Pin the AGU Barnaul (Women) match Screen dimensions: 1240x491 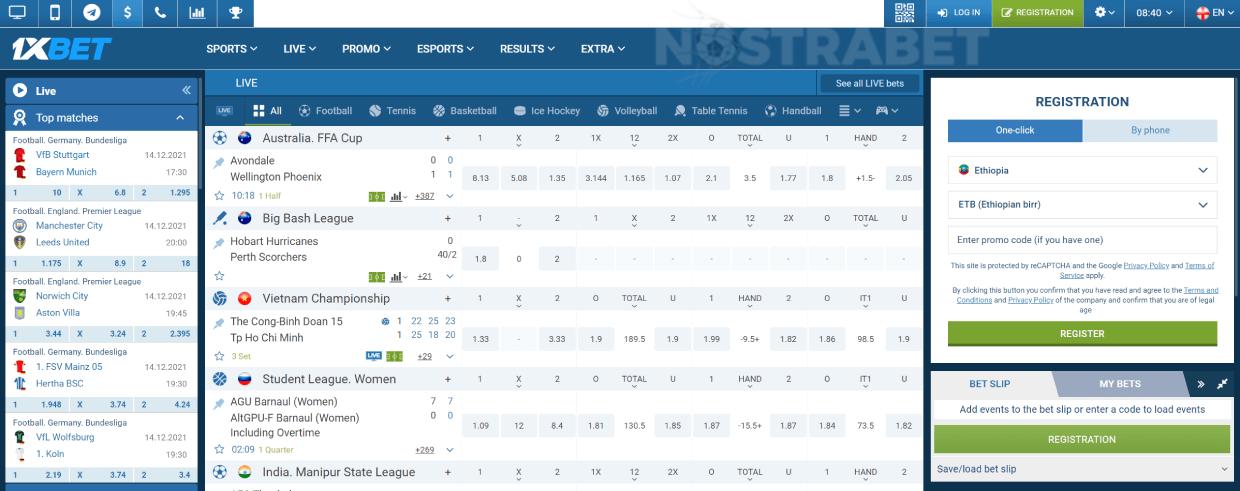coord(219,404)
